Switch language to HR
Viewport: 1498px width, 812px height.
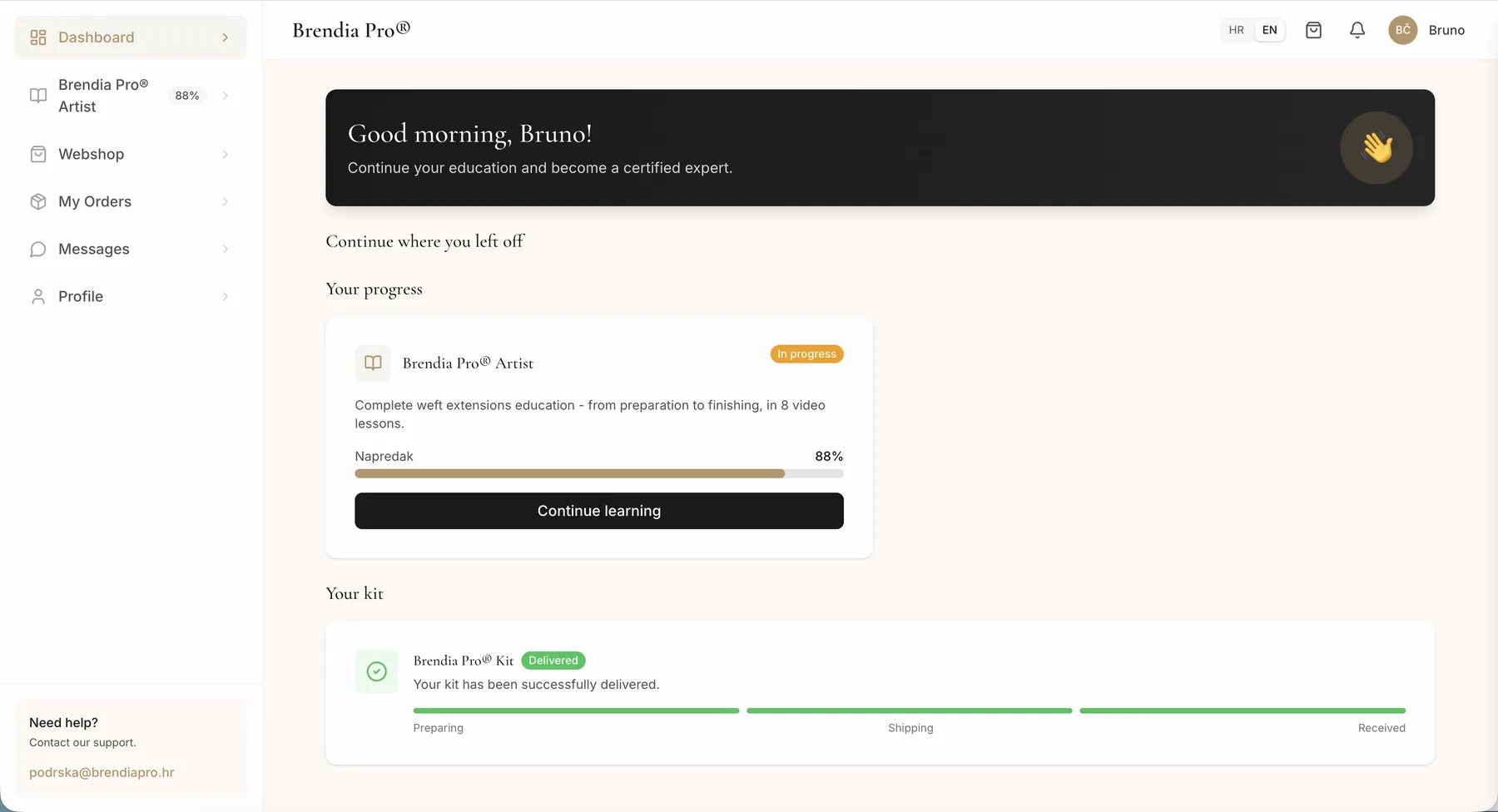coord(1236,30)
